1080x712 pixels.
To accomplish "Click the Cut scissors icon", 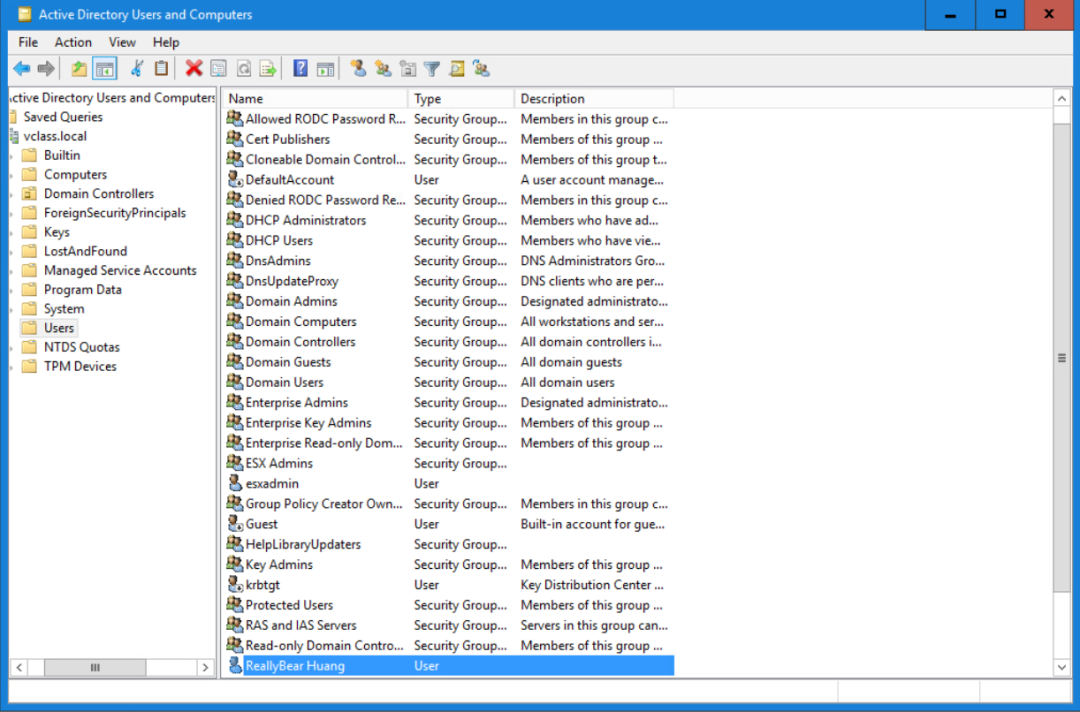I will click(136, 68).
